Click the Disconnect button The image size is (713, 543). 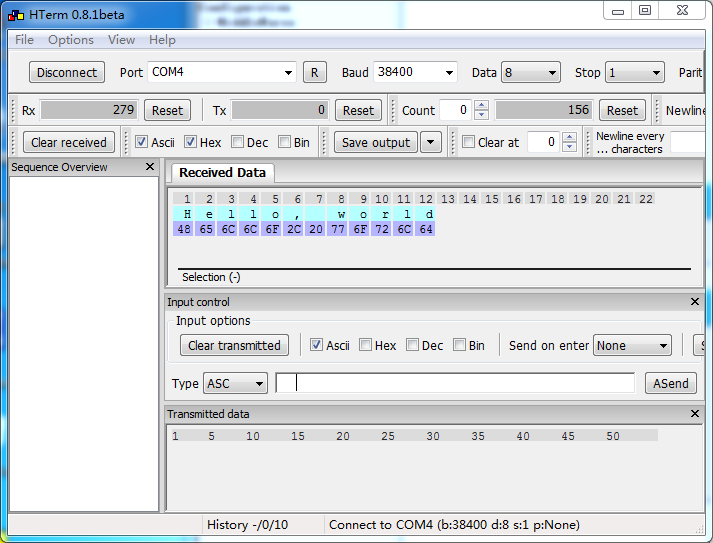tap(67, 72)
